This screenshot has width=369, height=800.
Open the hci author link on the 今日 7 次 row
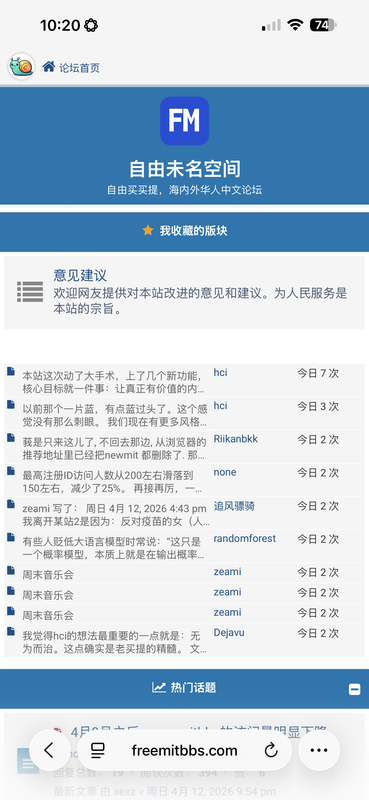point(220,372)
